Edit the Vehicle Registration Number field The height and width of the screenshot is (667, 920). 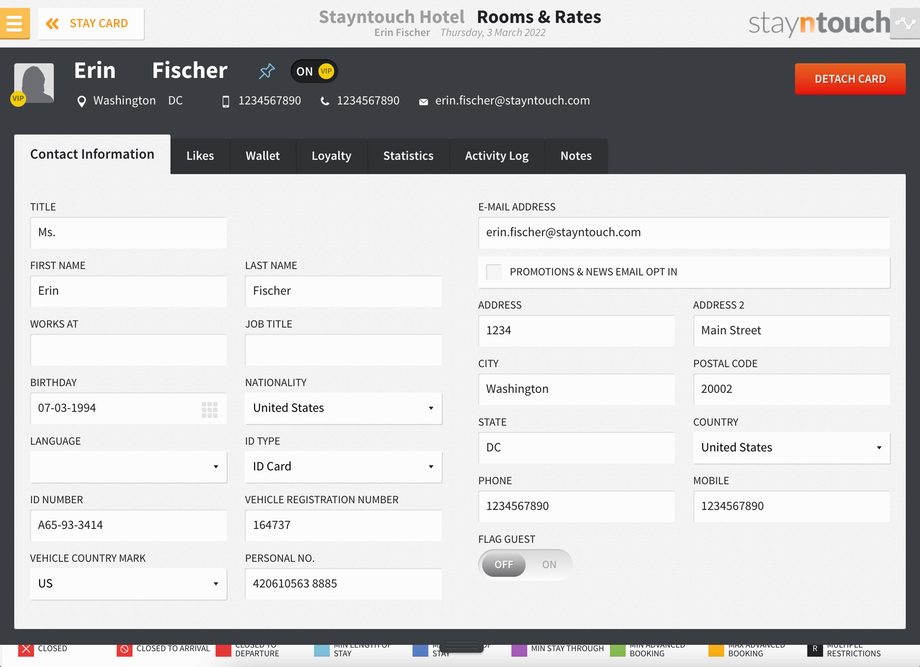(x=343, y=525)
